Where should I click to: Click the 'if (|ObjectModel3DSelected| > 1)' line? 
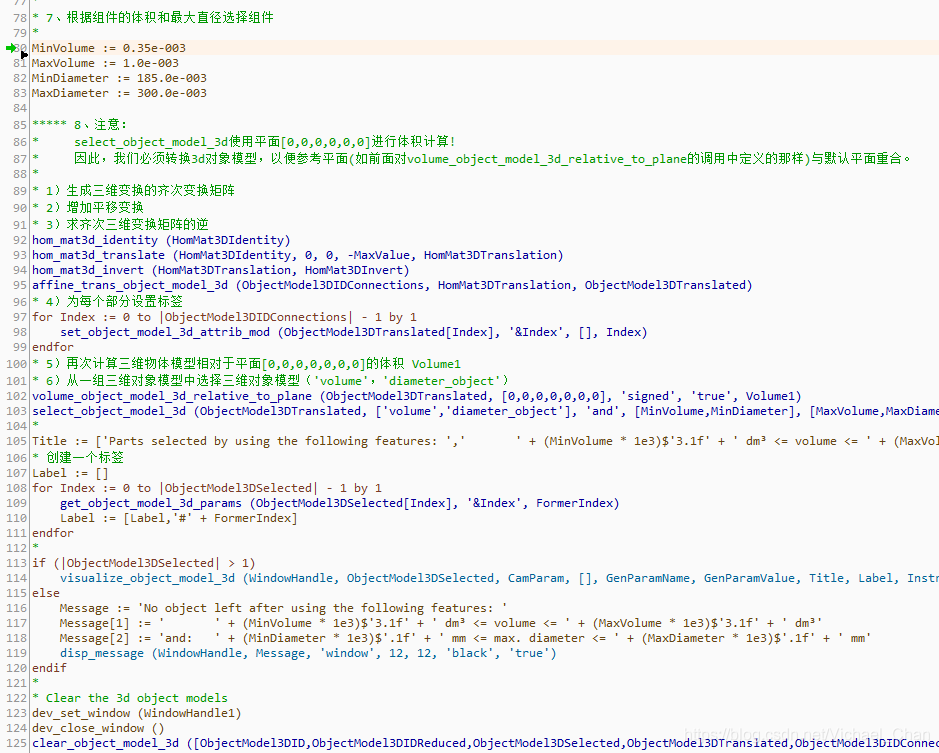pyautogui.click(x=144, y=563)
